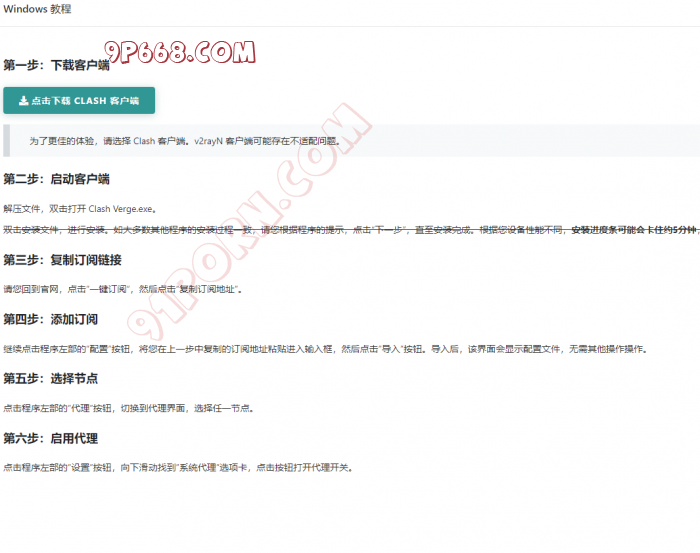This screenshot has height=553, width=700.
Task: Click the 请您回到官网，点击"一键订阅" instruction line
Action: pyautogui.click(x=122, y=289)
